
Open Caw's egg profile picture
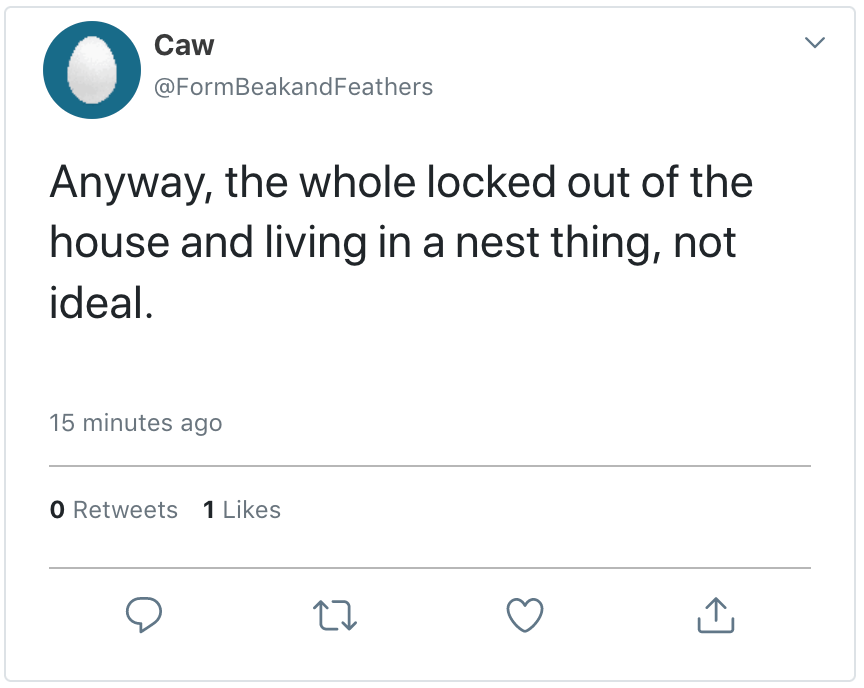(91, 70)
